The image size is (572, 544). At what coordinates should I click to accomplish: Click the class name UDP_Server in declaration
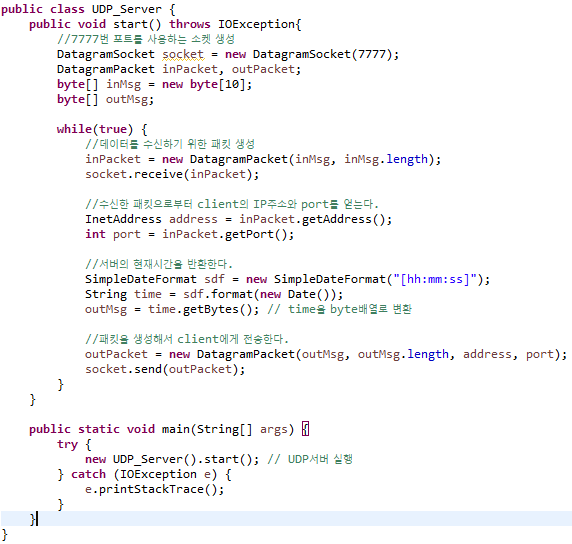pos(127,9)
